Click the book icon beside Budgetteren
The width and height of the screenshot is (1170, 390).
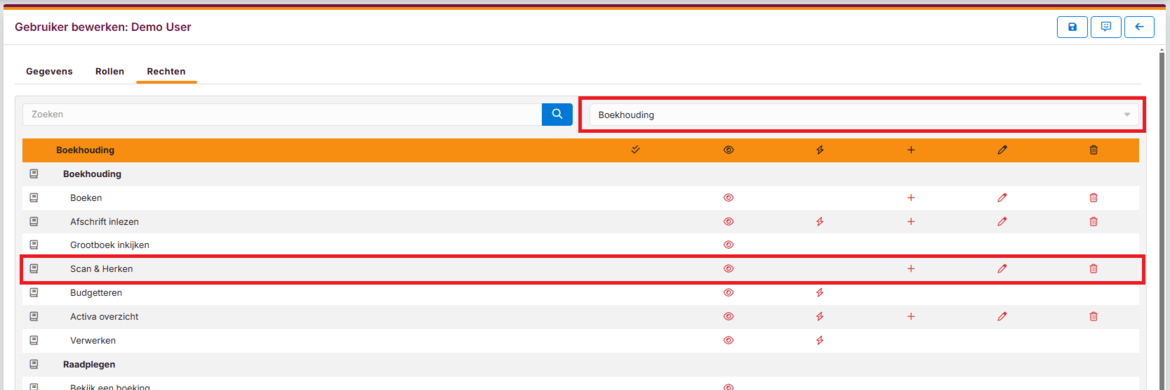[34, 292]
